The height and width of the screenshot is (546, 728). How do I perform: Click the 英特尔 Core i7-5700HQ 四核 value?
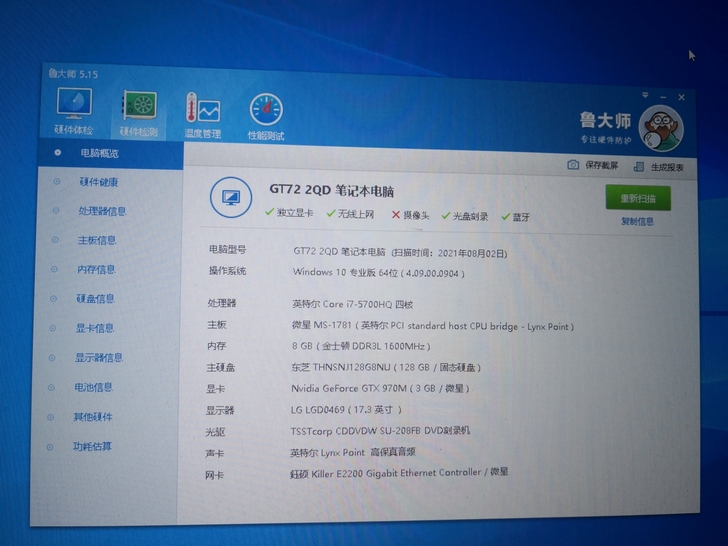pos(352,304)
